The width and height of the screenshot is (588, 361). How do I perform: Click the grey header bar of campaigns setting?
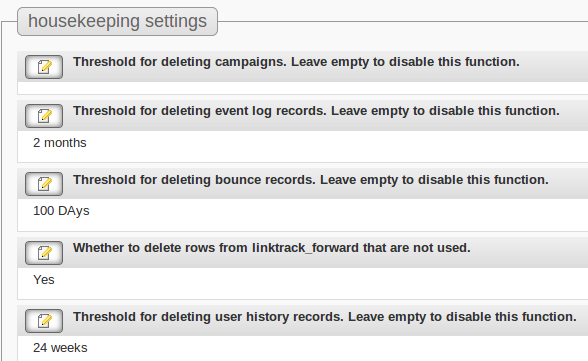pos(303,67)
